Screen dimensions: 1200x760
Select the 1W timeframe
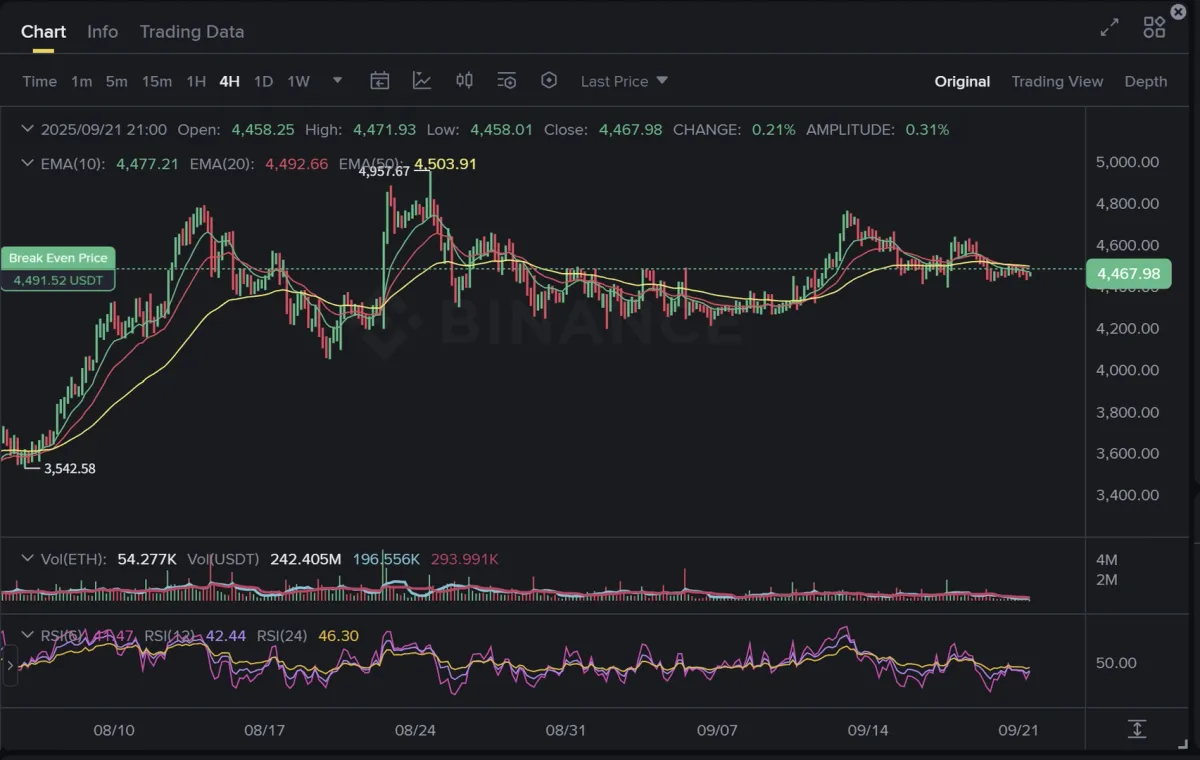(298, 81)
